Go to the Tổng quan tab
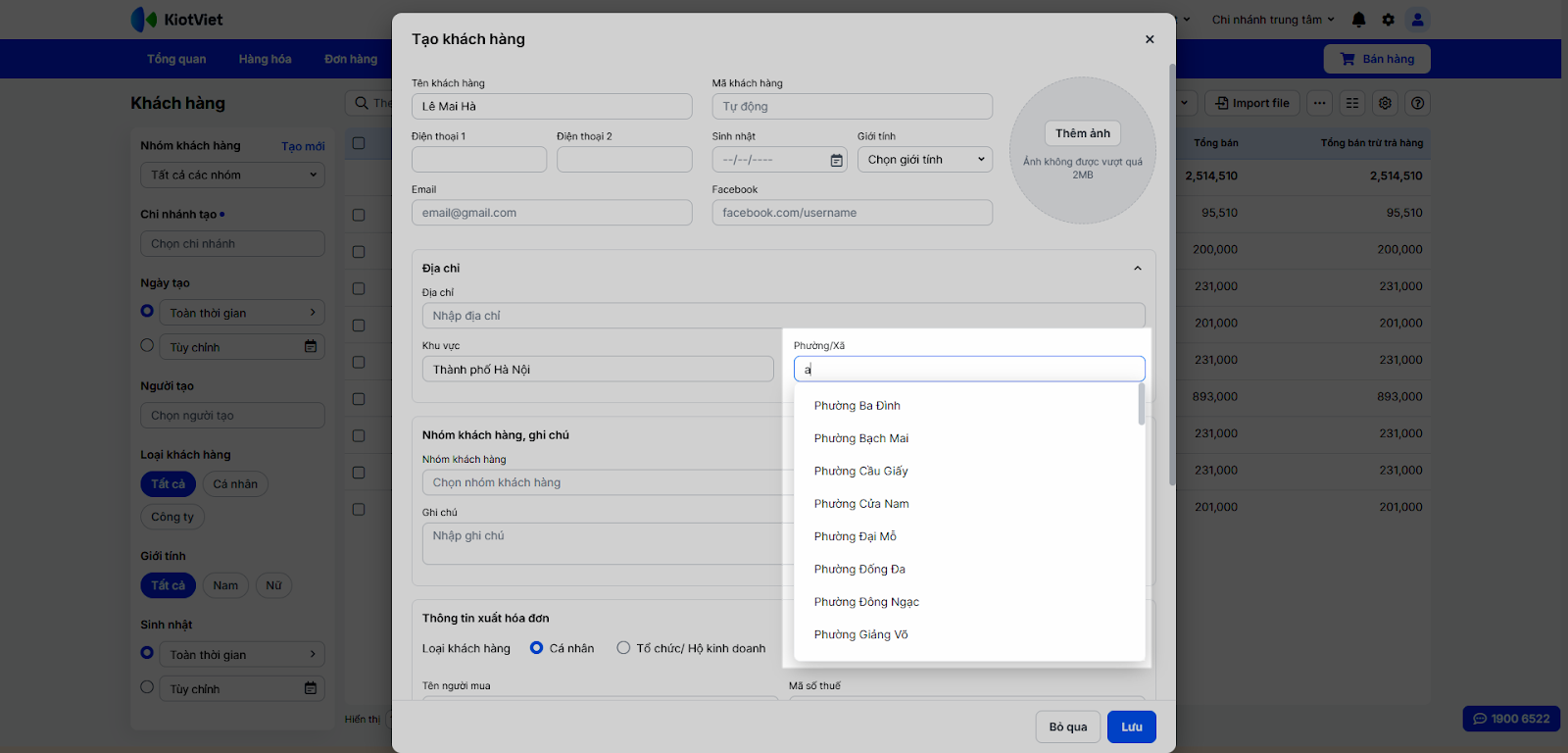The image size is (1568, 753). [x=176, y=59]
